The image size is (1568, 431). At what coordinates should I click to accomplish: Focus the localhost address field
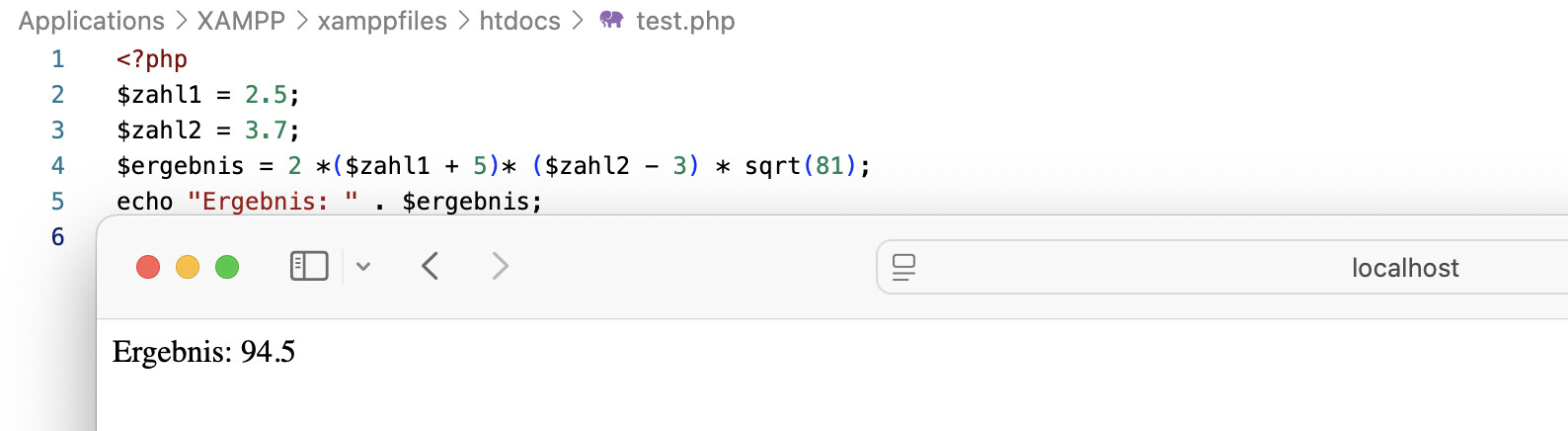pyautogui.click(x=1404, y=268)
